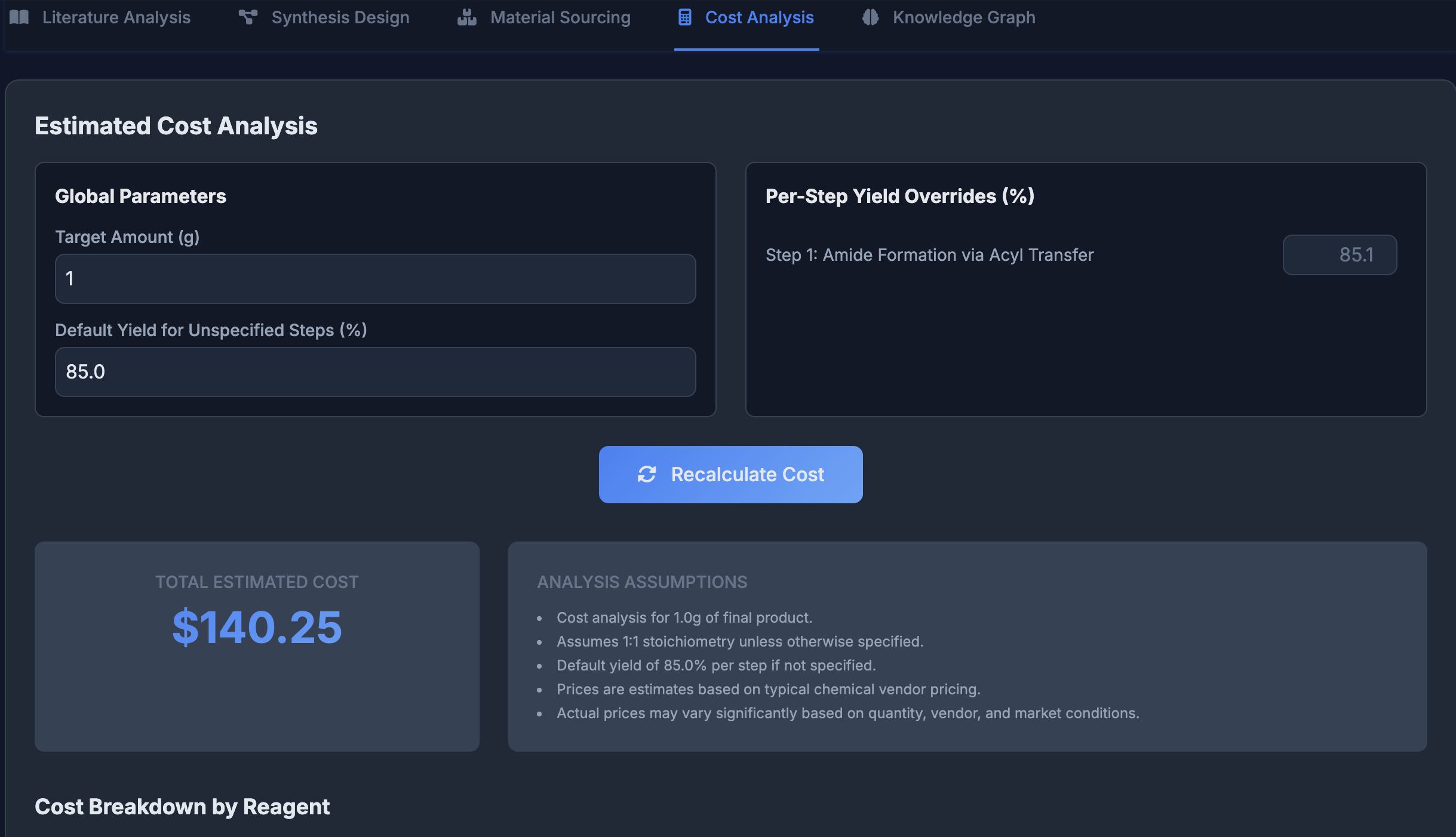Click the Estimated Cost Analysis heading
Viewport: 1456px width, 837px height.
pos(176,125)
